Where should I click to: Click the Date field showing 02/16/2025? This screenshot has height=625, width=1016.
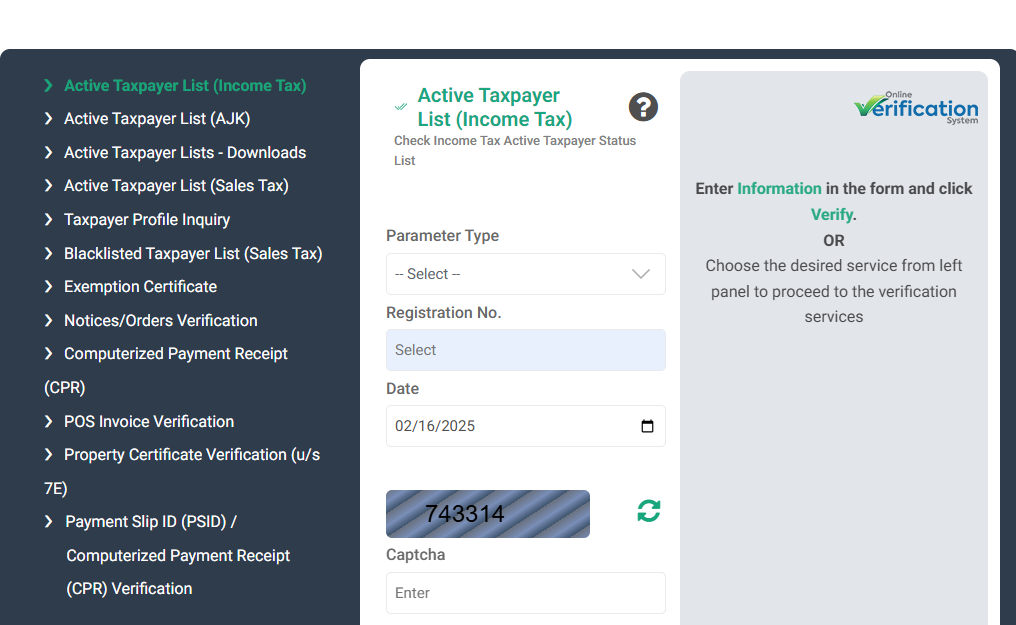pyautogui.click(x=525, y=426)
